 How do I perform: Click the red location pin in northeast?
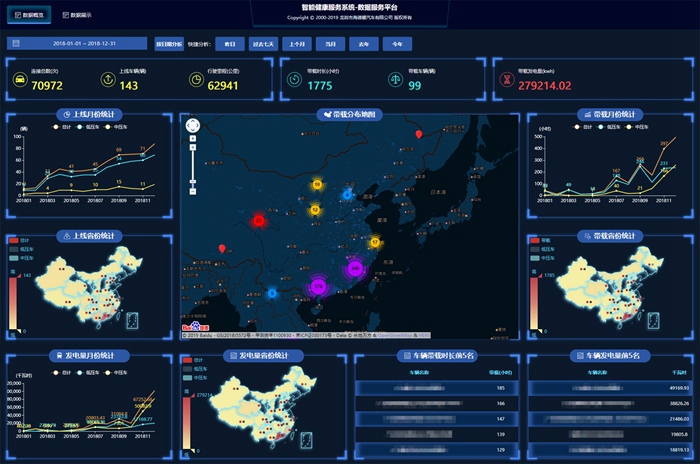pyautogui.click(x=419, y=134)
